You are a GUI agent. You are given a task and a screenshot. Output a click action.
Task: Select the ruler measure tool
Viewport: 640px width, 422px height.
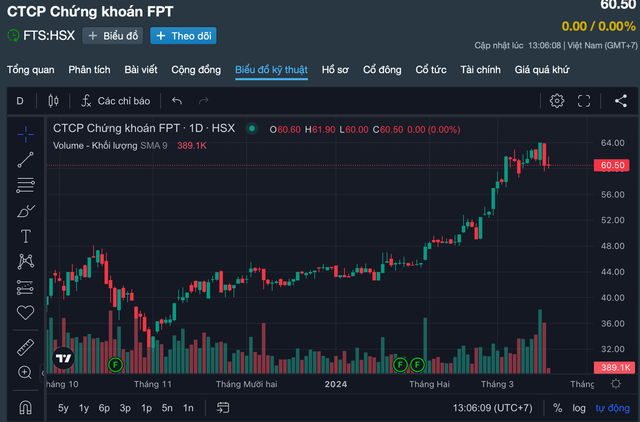[26, 347]
